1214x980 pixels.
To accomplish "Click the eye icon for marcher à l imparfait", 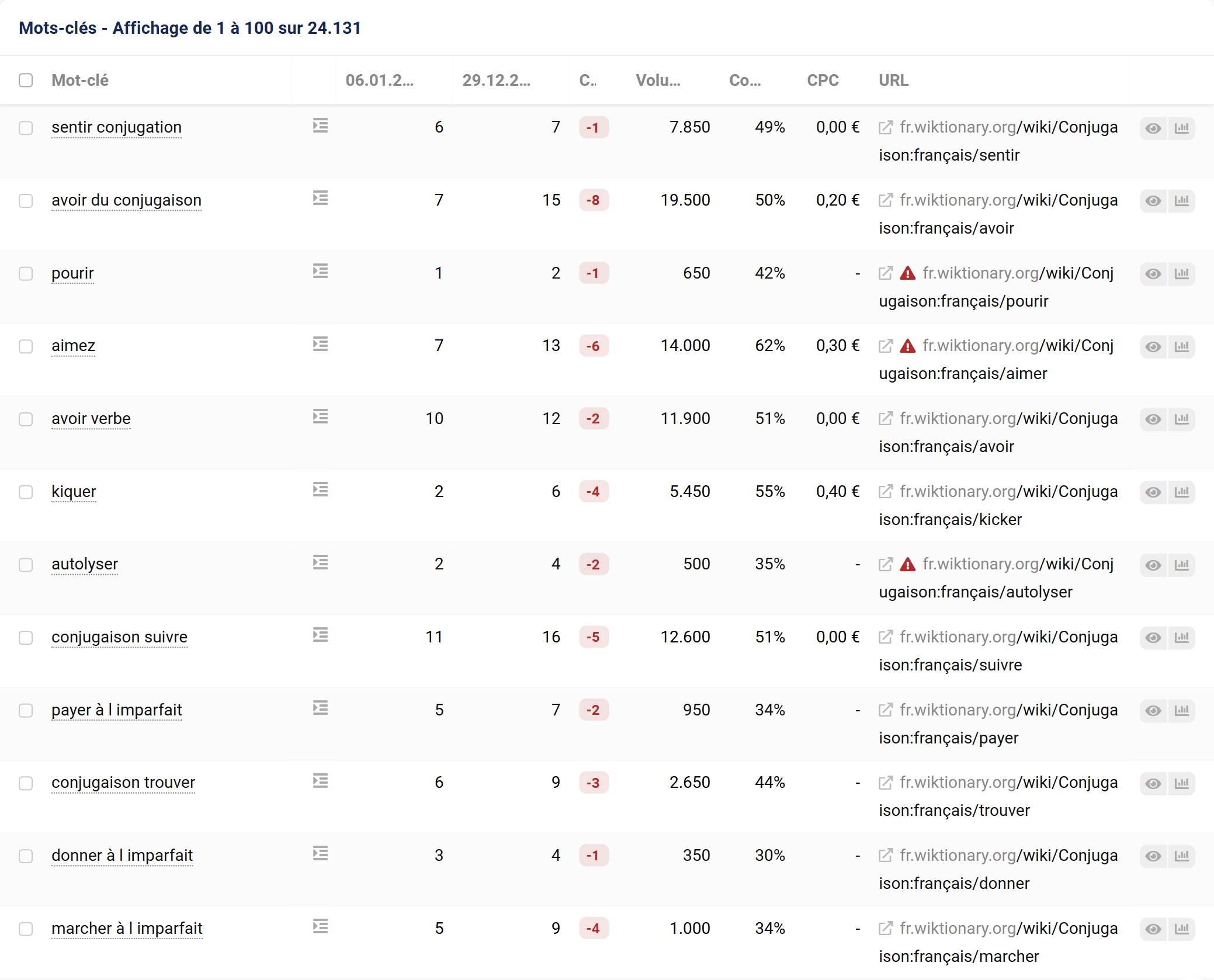I will point(1153,929).
